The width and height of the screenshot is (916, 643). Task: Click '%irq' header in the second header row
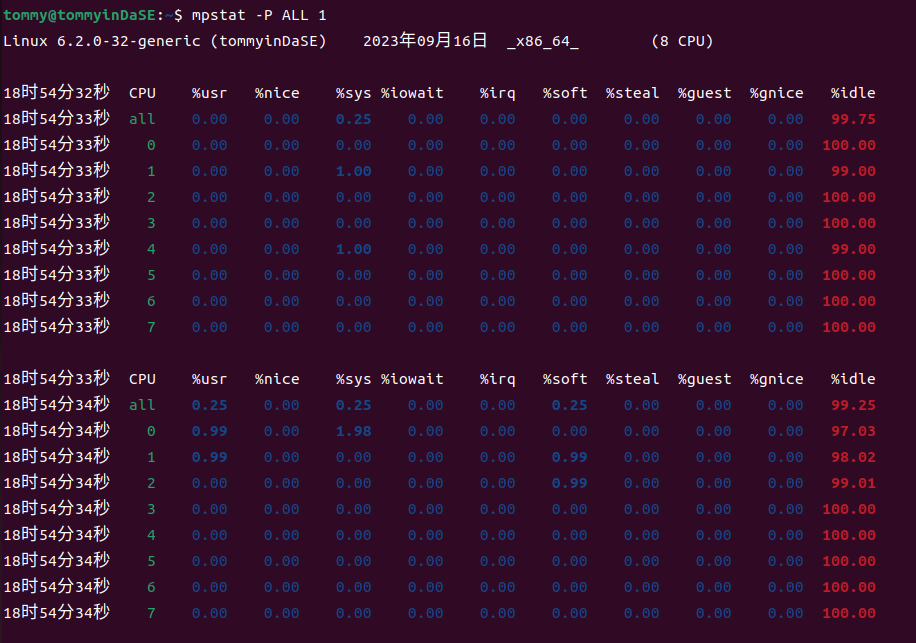pos(497,380)
